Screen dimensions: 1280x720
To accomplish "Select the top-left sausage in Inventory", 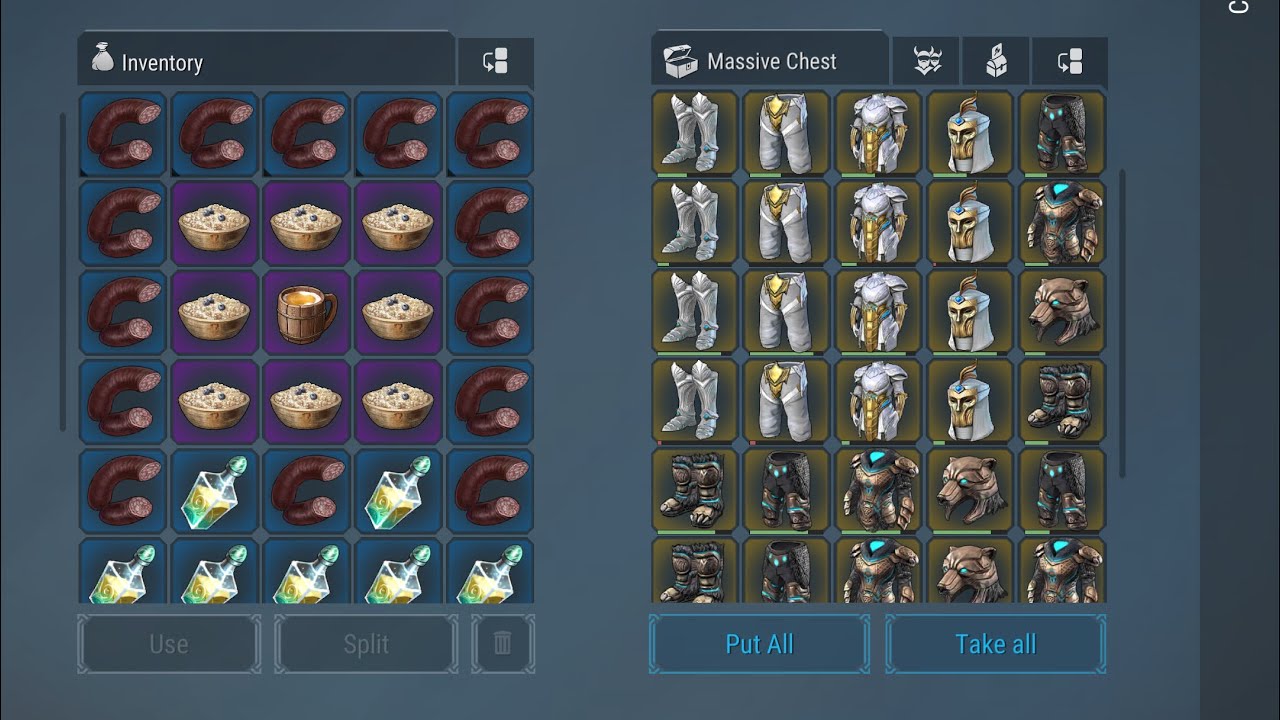I will click(122, 134).
